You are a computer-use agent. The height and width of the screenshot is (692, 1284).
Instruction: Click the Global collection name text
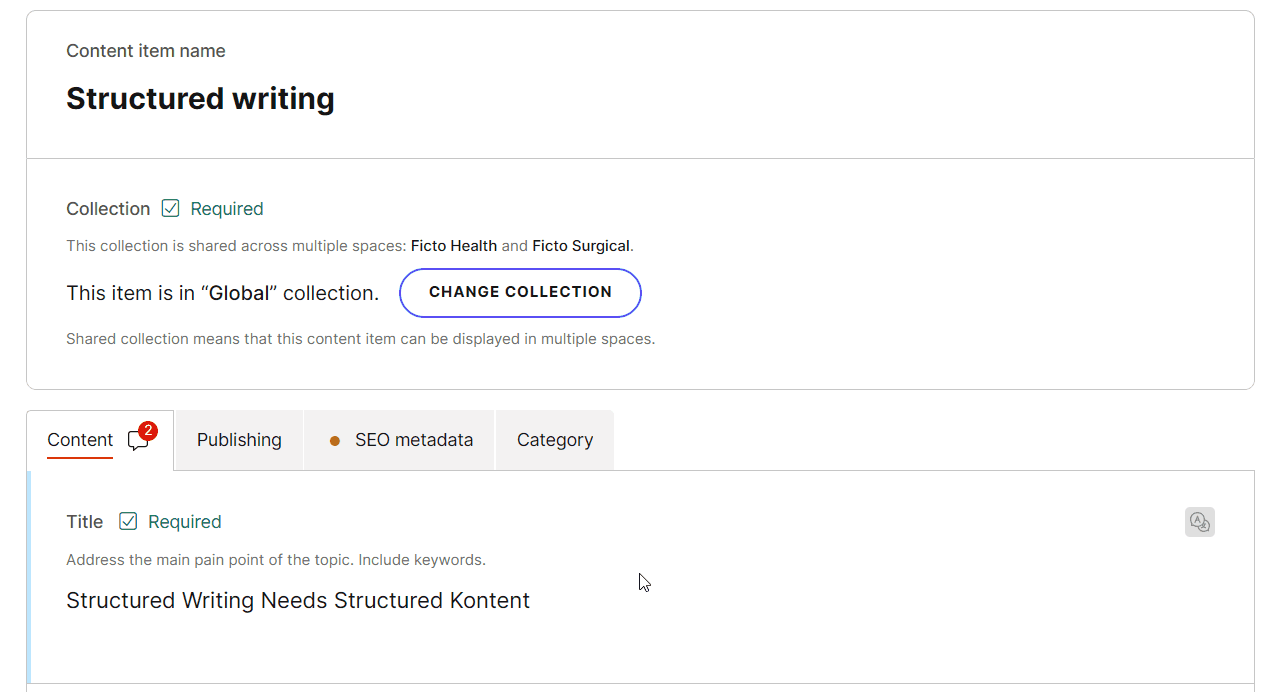(x=239, y=292)
